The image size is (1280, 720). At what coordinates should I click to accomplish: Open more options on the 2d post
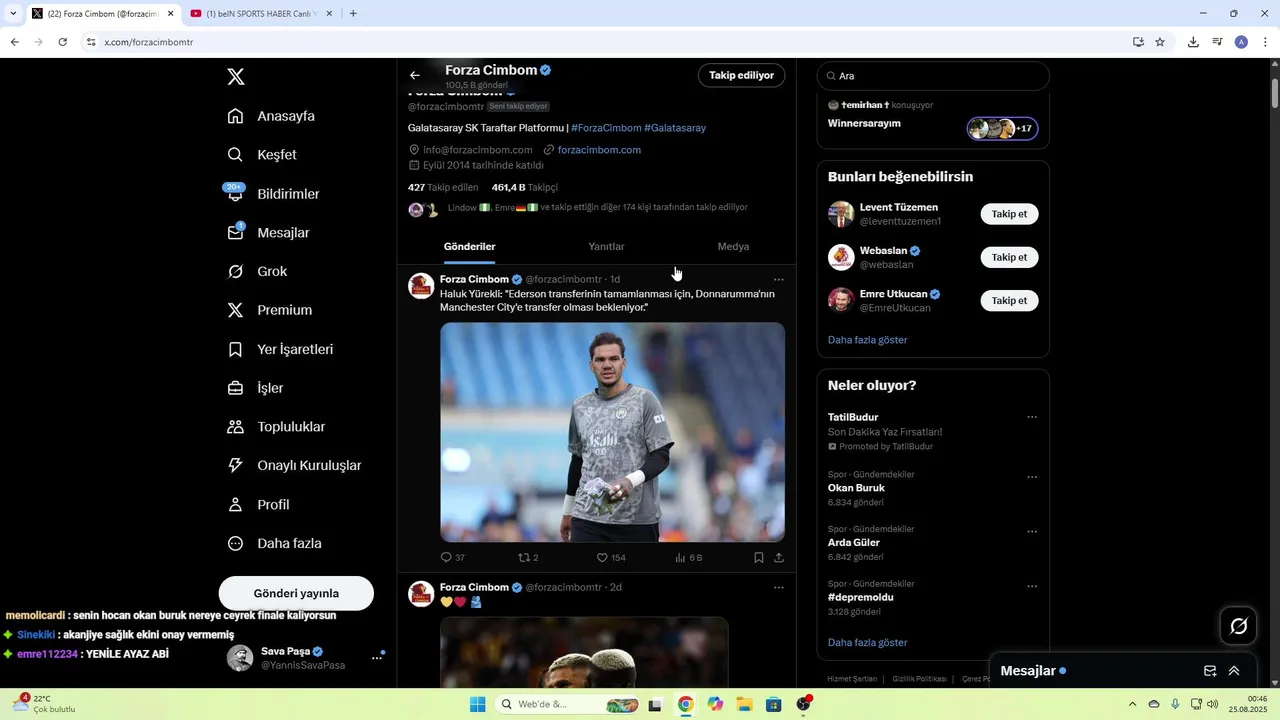click(779, 588)
